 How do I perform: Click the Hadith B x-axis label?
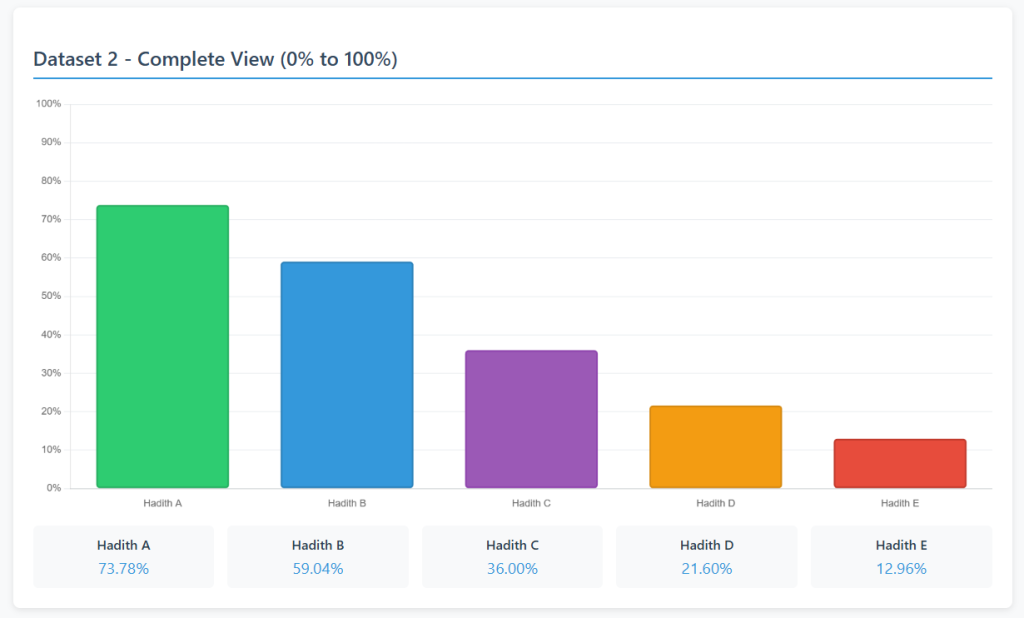347,503
